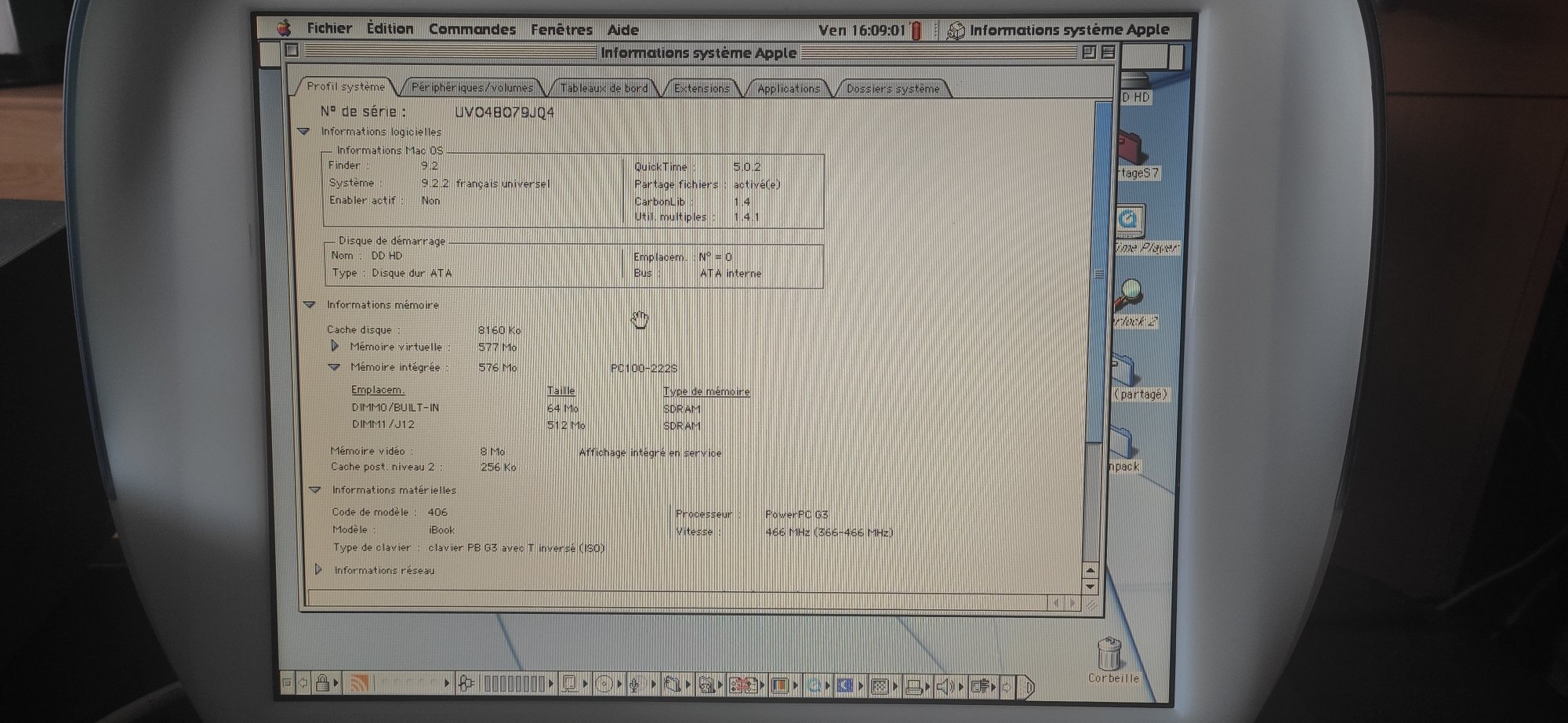
Task: Click the scroll down arrow of vertical scrollbar
Action: [1090, 587]
